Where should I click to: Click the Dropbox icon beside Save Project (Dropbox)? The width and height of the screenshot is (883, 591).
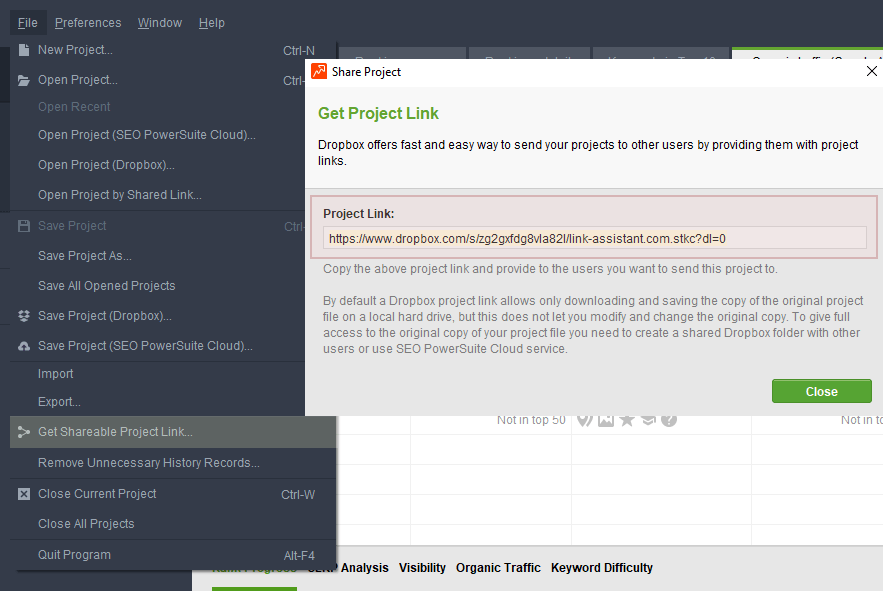coord(24,316)
